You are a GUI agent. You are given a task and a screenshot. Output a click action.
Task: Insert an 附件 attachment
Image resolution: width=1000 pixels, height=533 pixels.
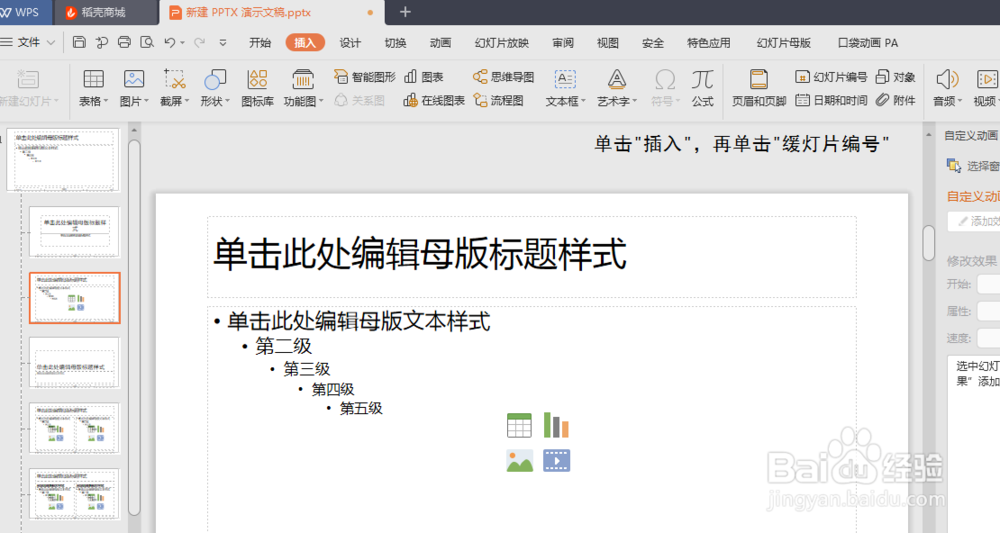pos(895,100)
